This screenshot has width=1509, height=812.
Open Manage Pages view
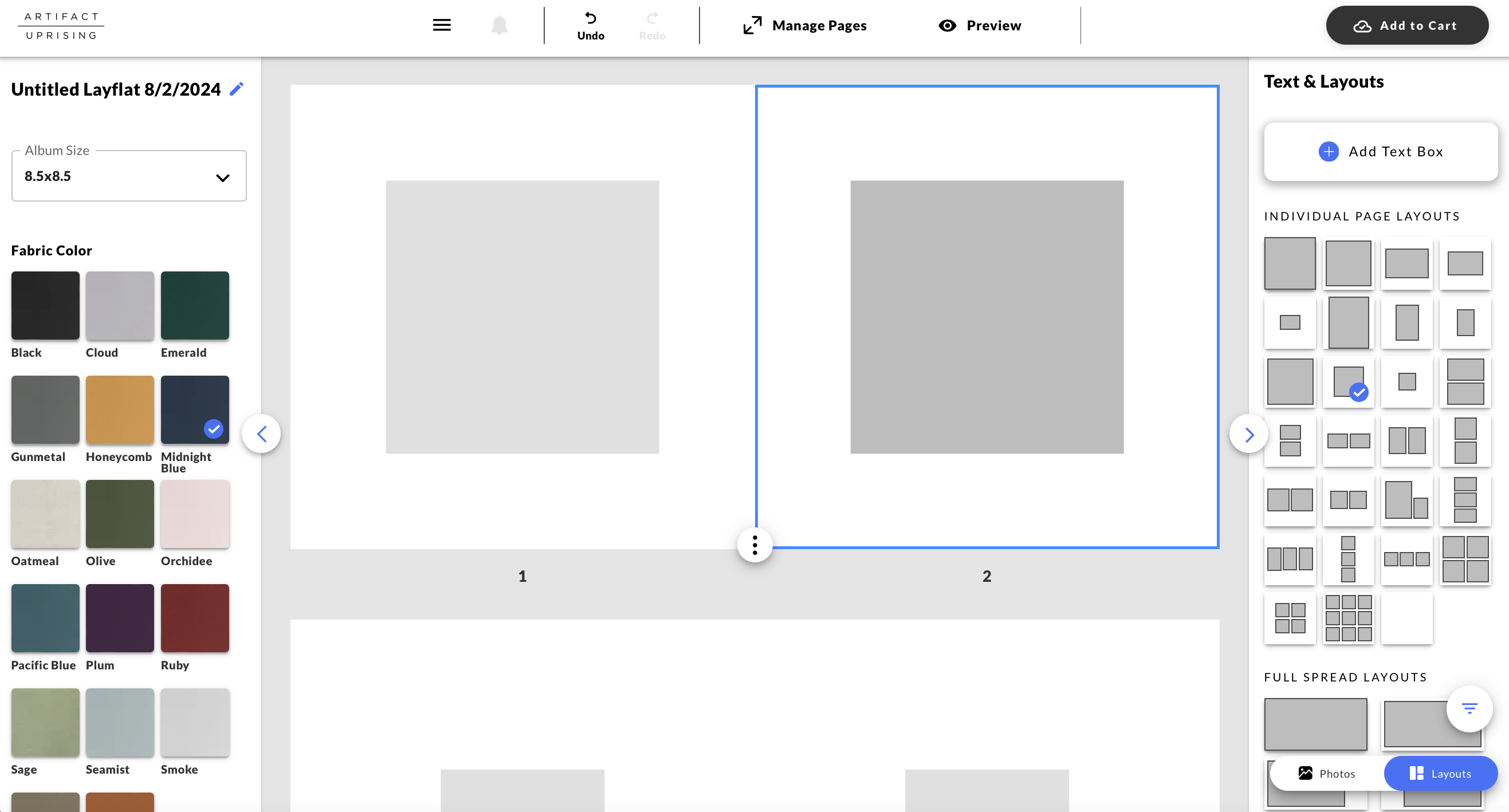tap(805, 25)
